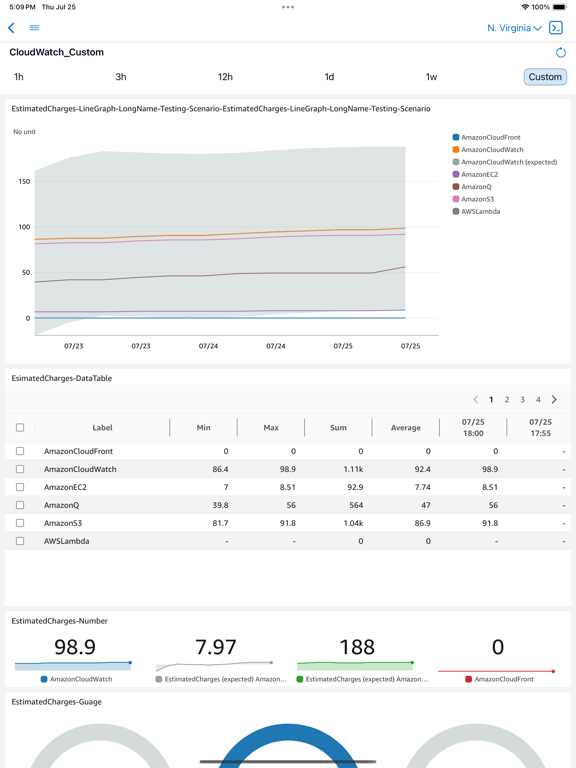Select the AmazonEC2 label in data table
The width and height of the screenshot is (576, 768).
coord(65,487)
